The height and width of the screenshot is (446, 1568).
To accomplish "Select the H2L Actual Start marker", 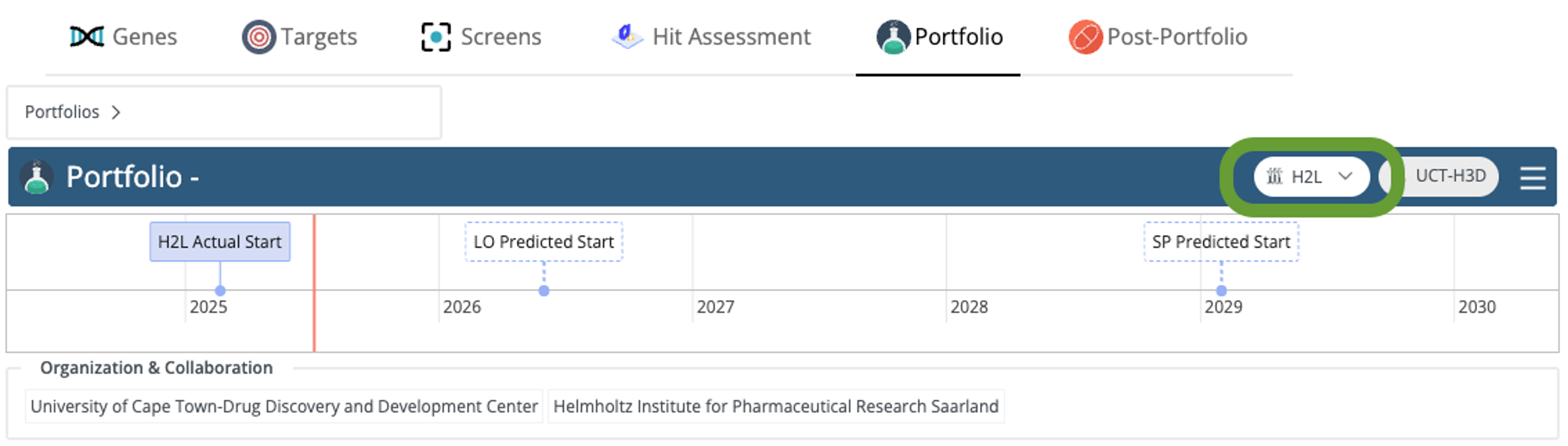I will click(220, 242).
